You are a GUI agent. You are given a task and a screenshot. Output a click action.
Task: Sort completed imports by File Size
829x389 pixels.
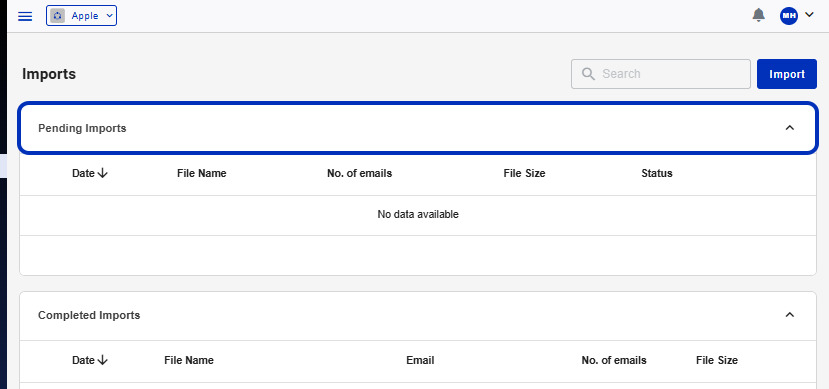click(717, 360)
